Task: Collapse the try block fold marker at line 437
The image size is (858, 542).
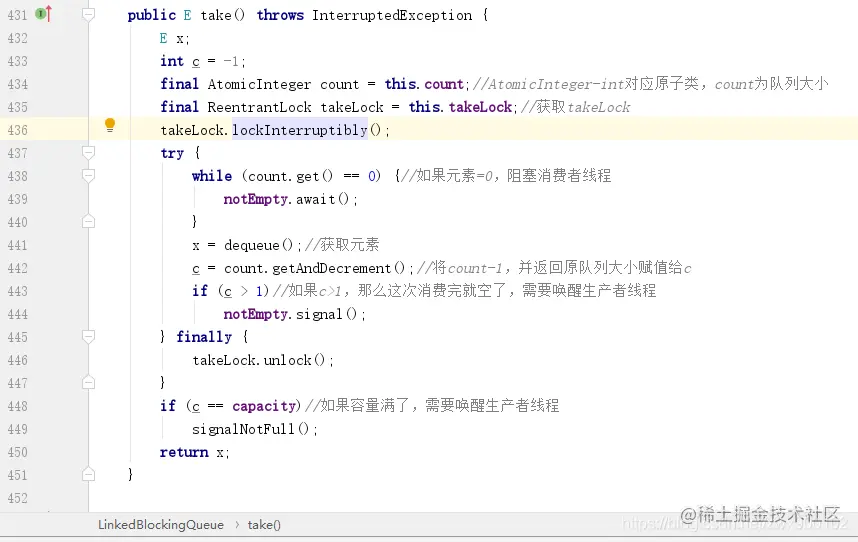Action: 88,152
